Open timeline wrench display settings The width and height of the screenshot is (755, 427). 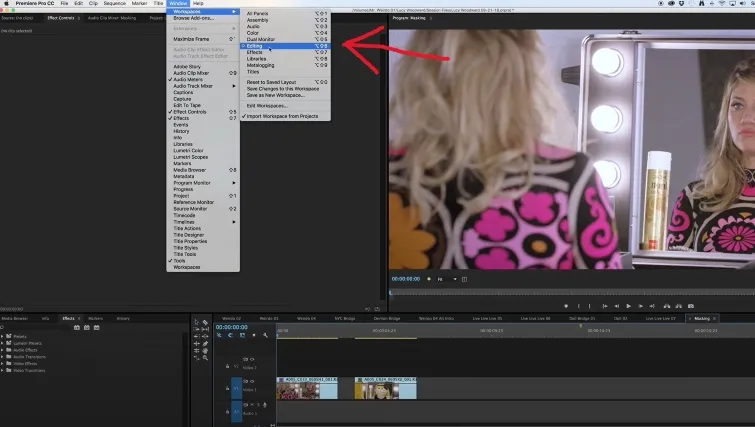[265, 335]
